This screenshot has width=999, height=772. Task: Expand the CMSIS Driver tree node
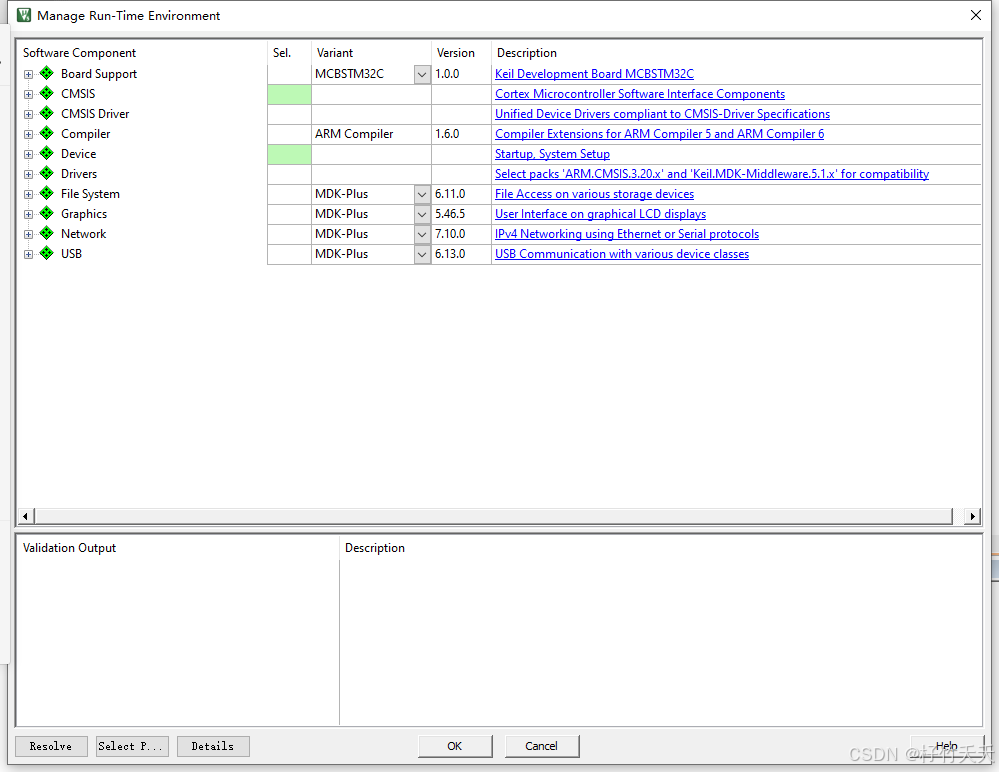[28, 115]
